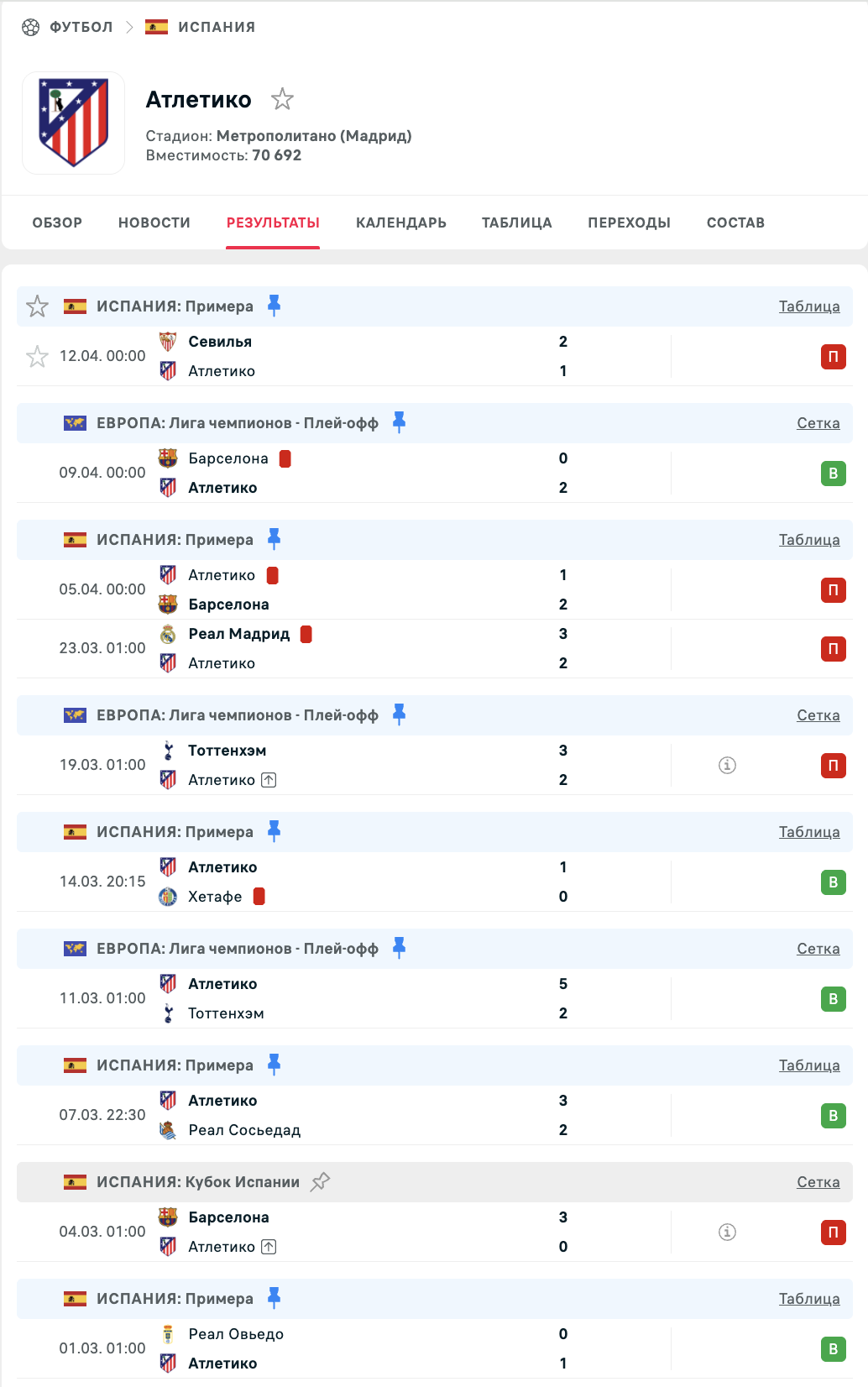Add Атлетико to favorites with star

[x=282, y=100]
